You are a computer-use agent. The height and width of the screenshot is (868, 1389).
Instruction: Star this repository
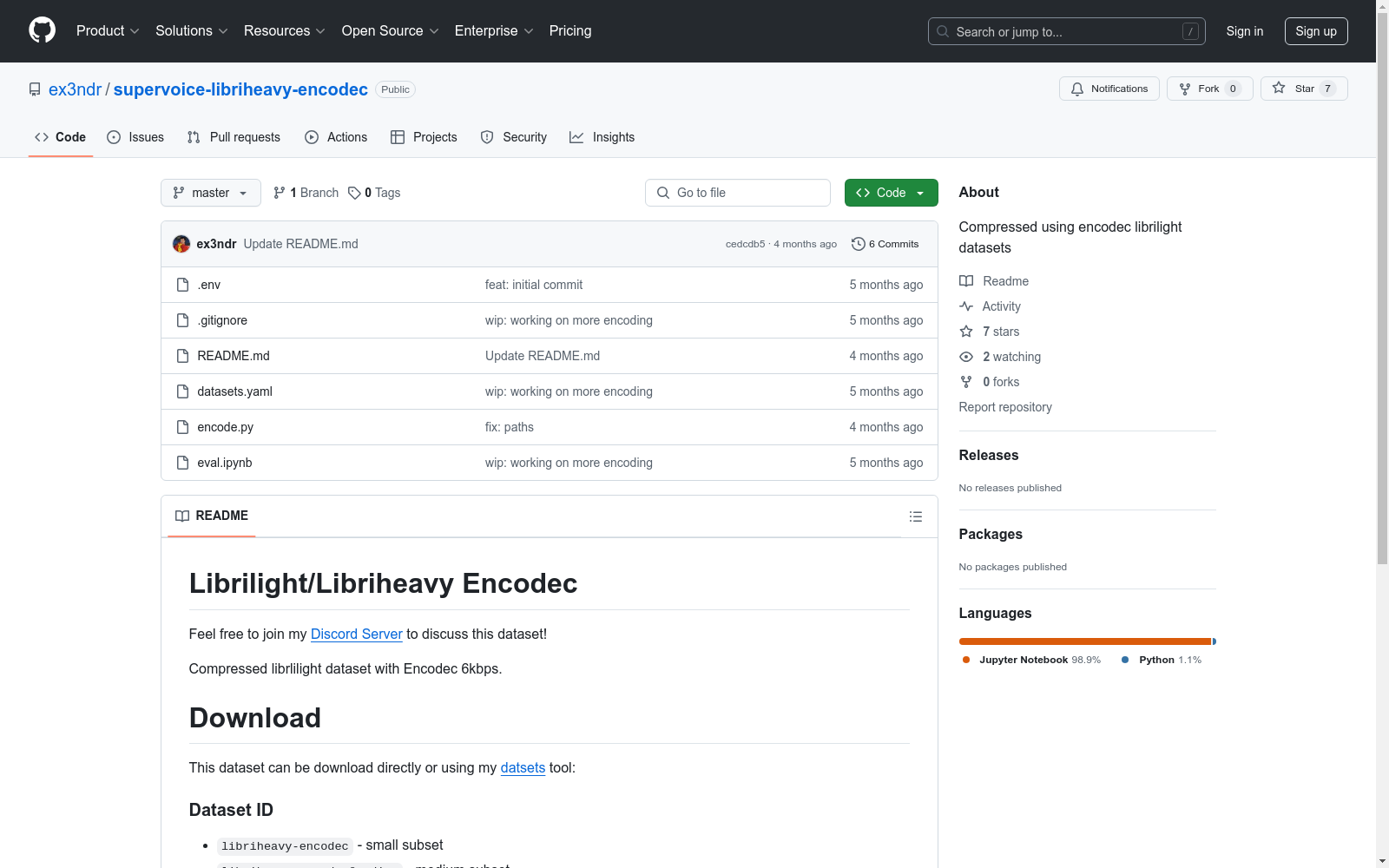(1304, 89)
